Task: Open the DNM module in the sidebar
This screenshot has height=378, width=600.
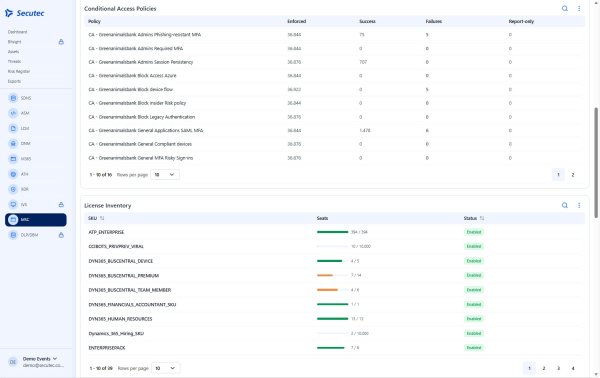Action: [x=20, y=143]
